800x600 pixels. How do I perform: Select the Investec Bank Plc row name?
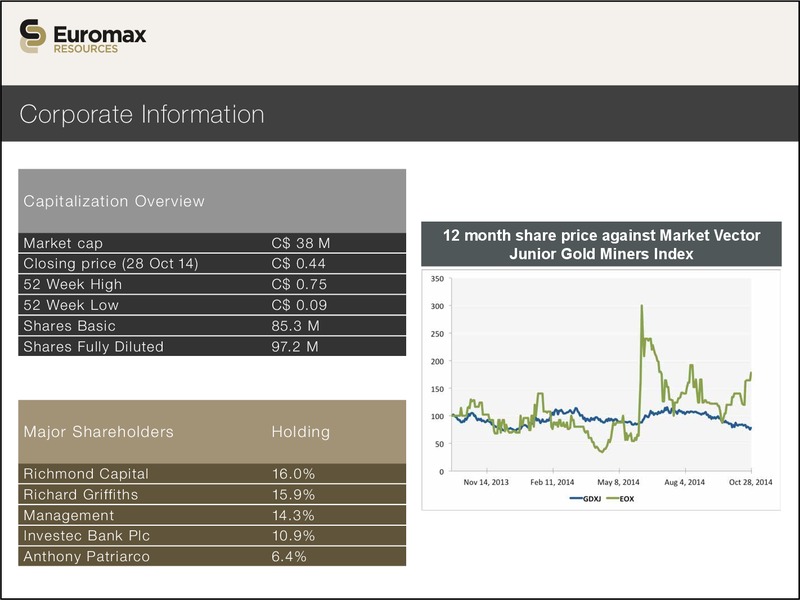click(87, 536)
